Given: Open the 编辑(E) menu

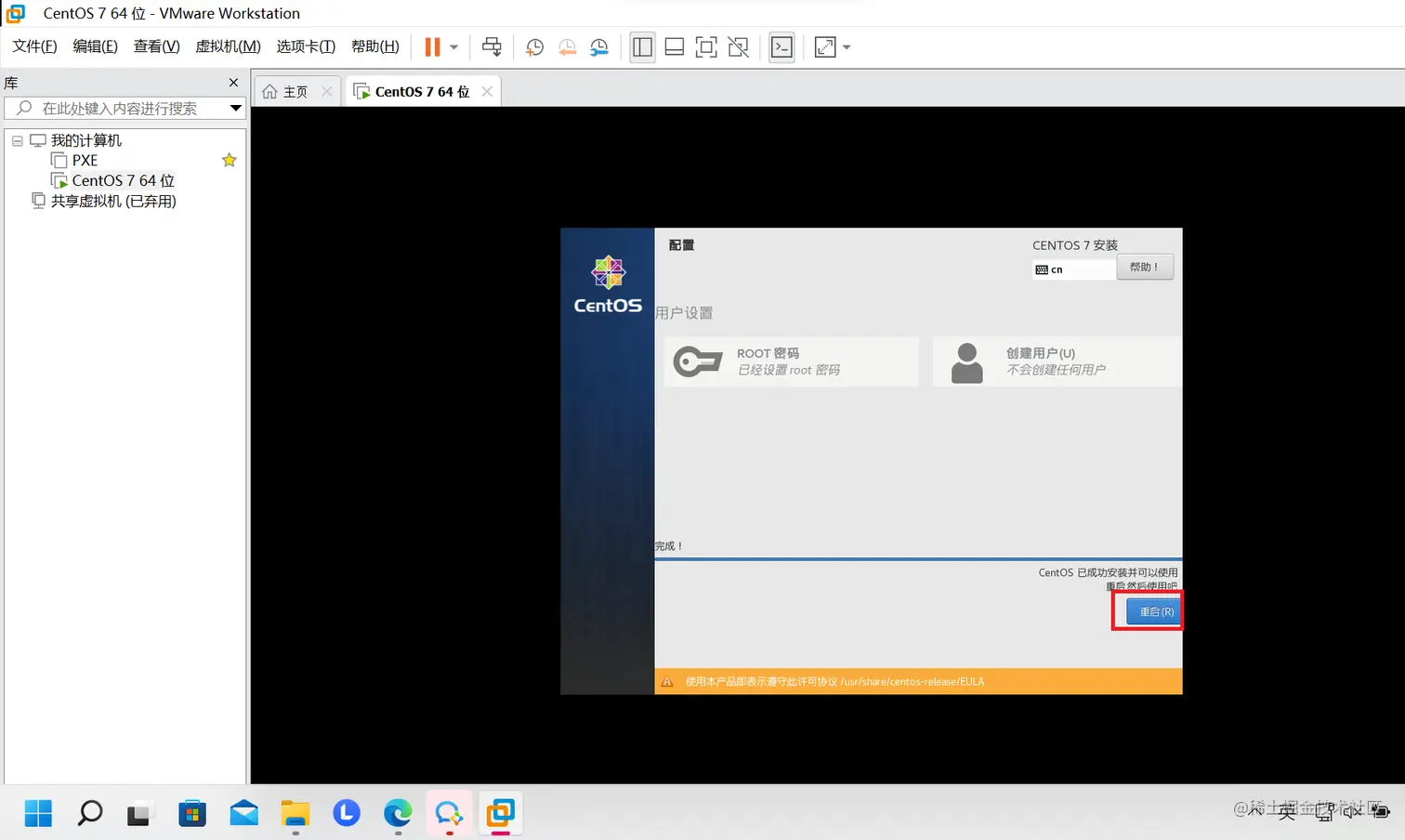Looking at the screenshot, I should [x=95, y=46].
